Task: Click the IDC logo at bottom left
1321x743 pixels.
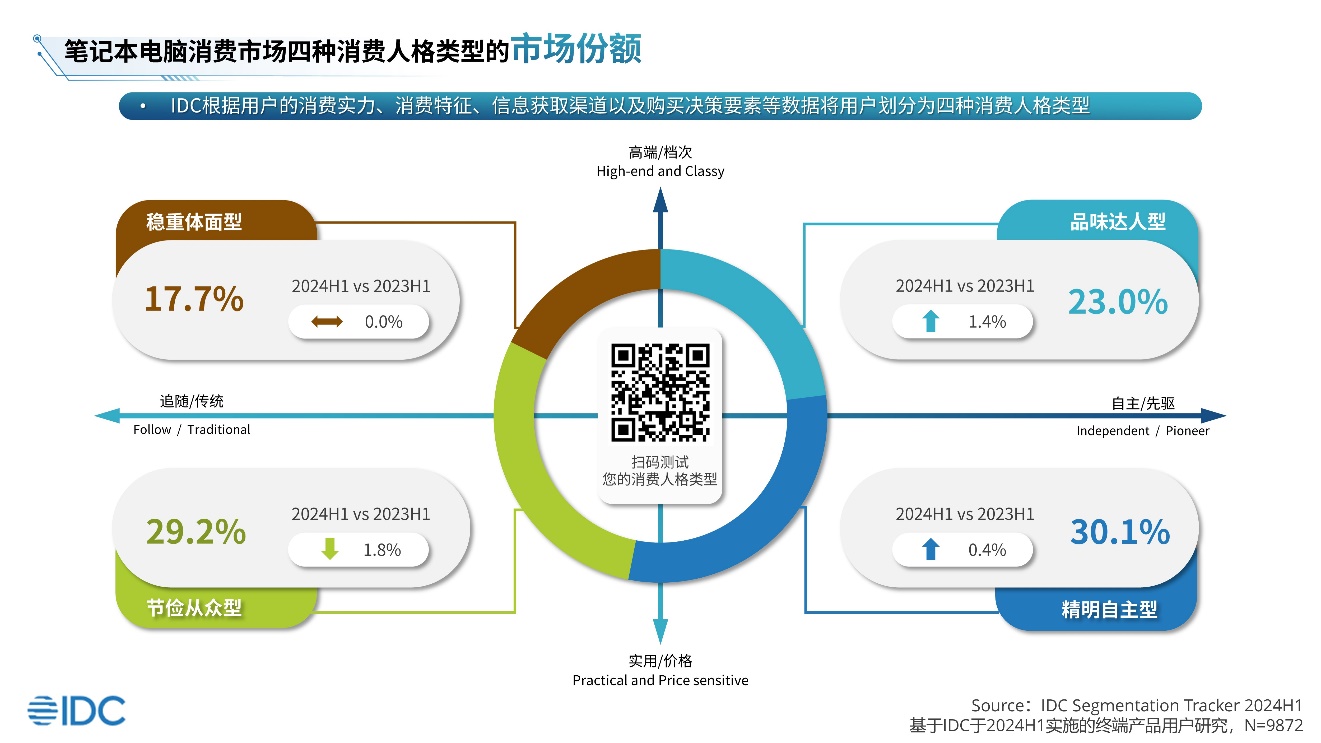Action: [x=76, y=709]
